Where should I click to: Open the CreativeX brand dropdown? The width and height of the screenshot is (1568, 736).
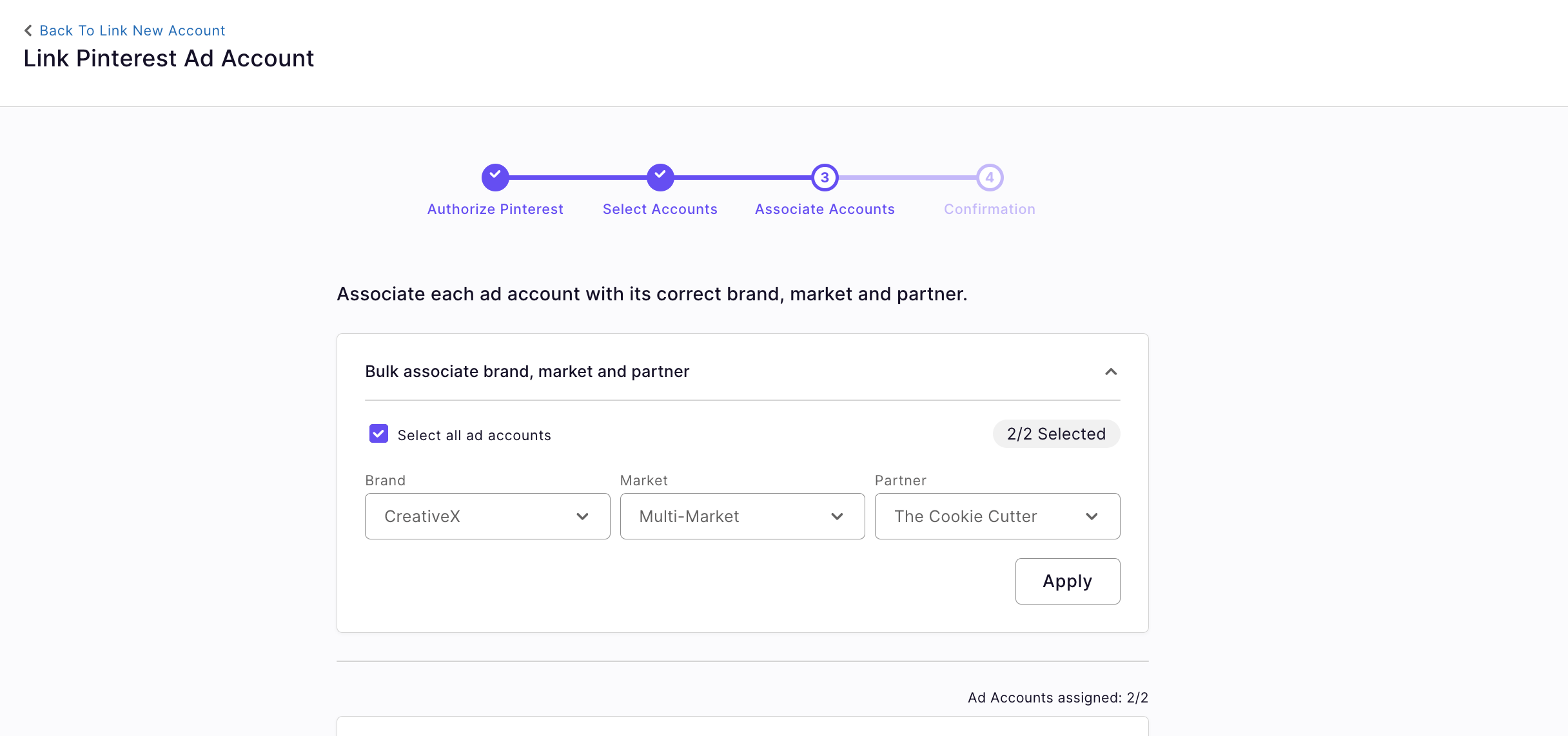point(477,516)
